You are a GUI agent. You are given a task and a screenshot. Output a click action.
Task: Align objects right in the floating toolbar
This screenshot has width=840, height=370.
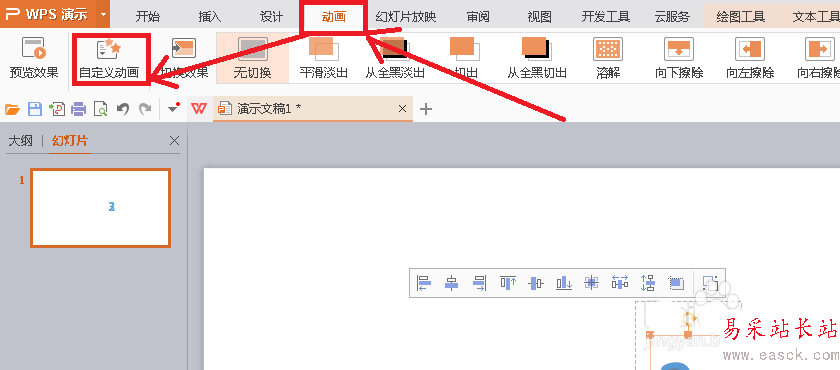click(x=479, y=283)
